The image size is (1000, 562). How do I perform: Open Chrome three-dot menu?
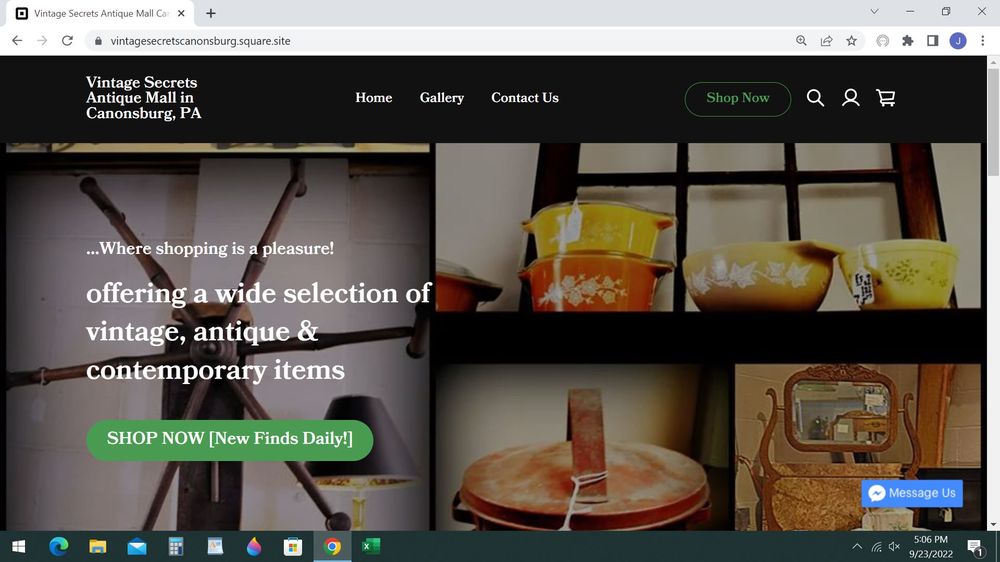pyautogui.click(x=983, y=41)
